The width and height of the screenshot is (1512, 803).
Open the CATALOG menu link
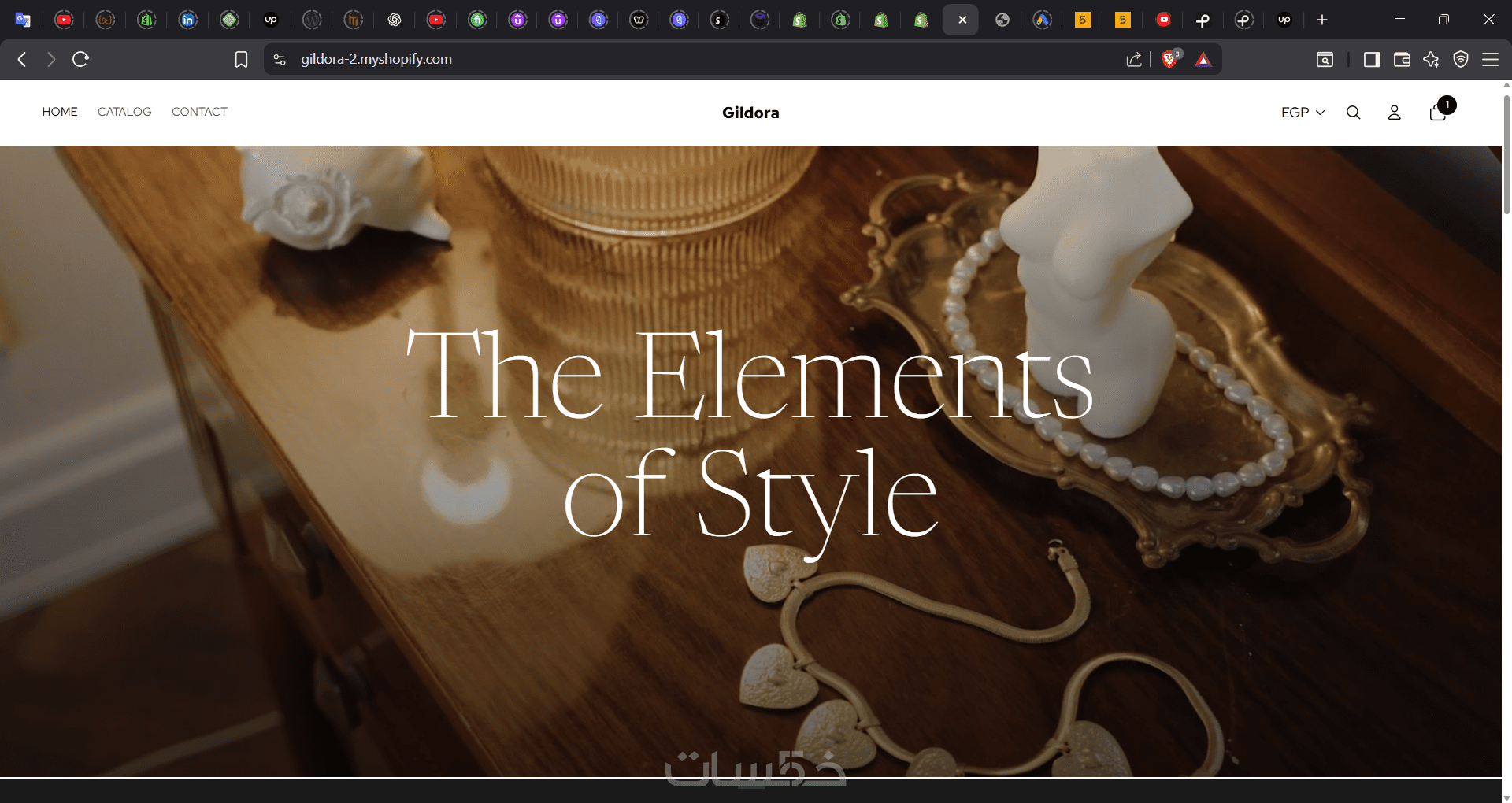pyautogui.click(x=124, y=112)
